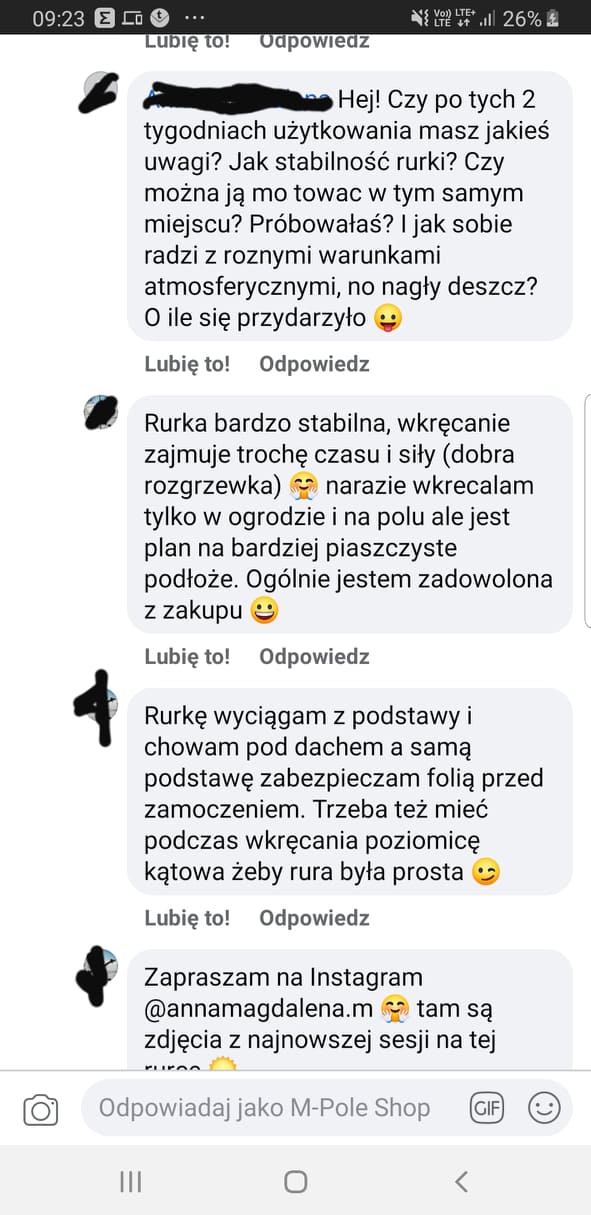Open the emoji smiley picker
This screenshot has height=1215, width=591.
point(545,1108)
